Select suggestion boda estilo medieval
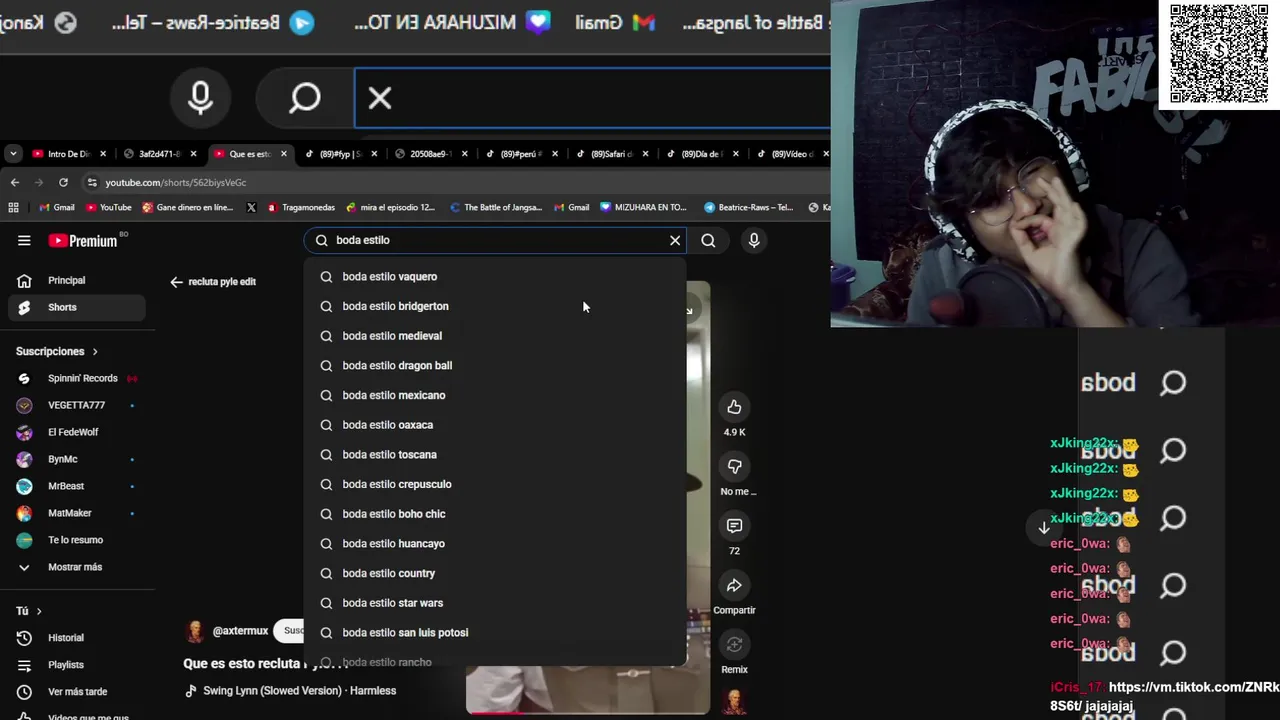Screen dimensions: 1280x720 click(x=496, y=336)
